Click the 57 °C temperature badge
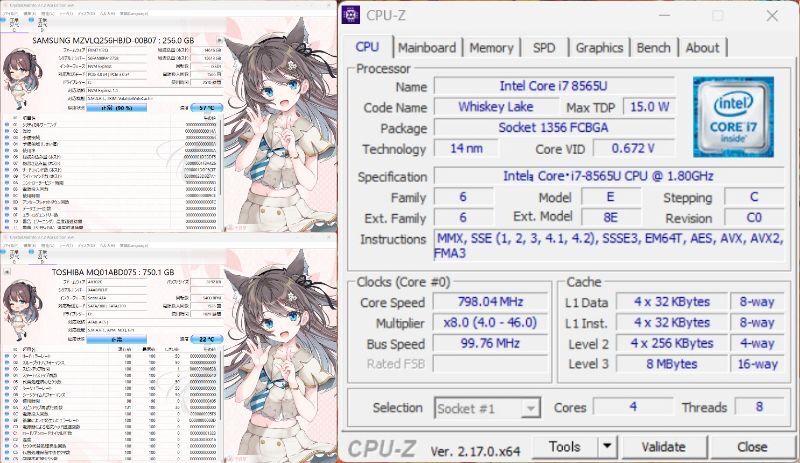Viewport: 800px width, 463px height. tap(207, 108)
